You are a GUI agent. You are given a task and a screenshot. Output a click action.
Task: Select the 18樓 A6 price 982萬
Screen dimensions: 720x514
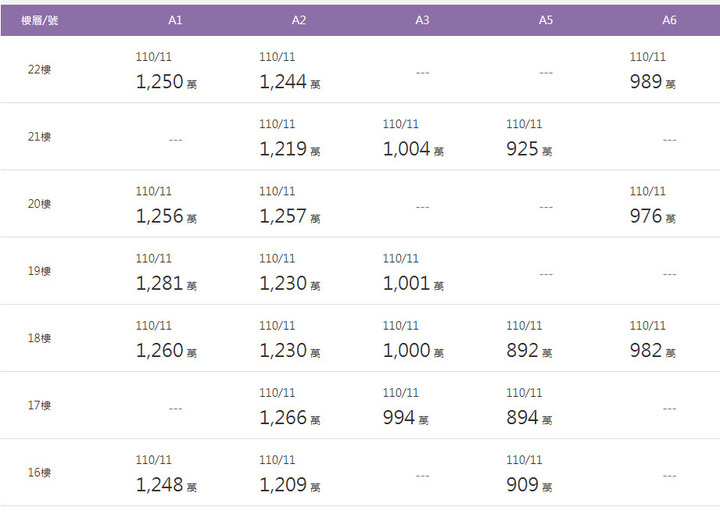652,350
